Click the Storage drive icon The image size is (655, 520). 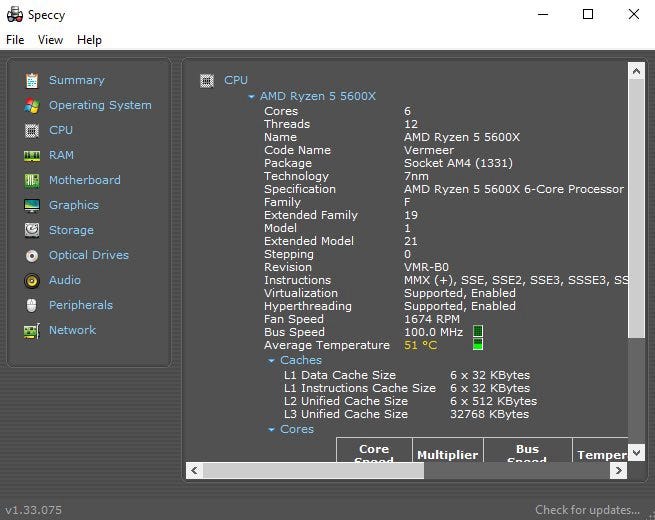[32, 230]
